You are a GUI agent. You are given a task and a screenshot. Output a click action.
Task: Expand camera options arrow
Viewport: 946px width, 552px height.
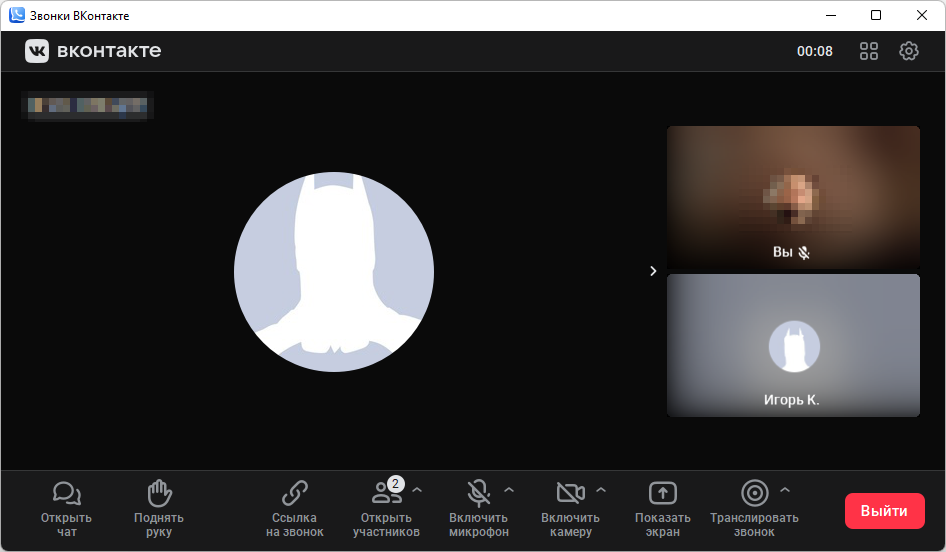(x=601, y=490)
